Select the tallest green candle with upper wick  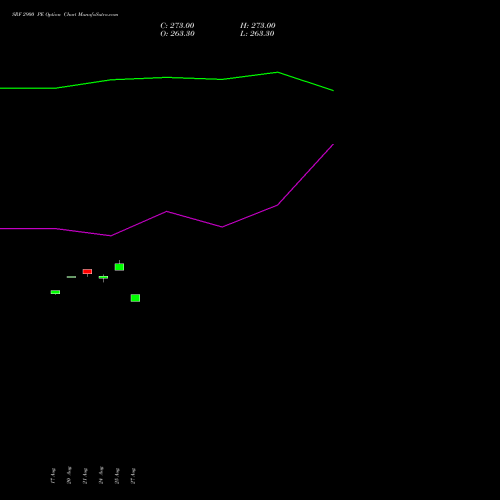[119, 266]
